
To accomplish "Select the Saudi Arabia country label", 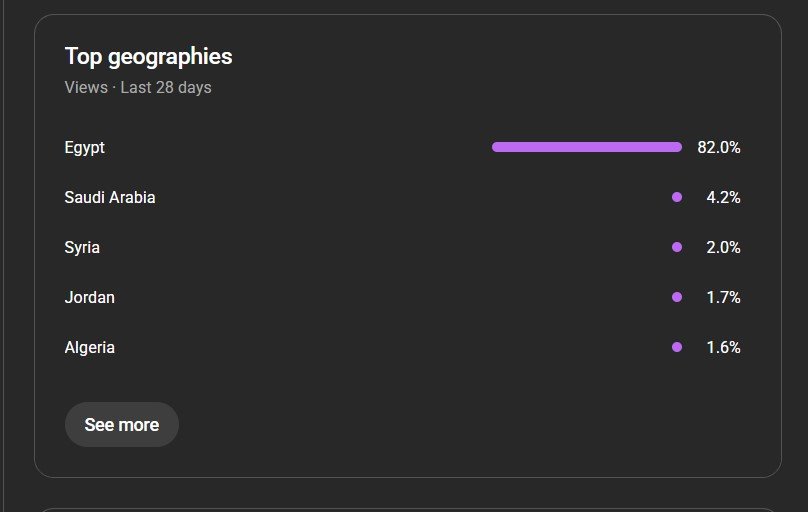I will point(110,197).
